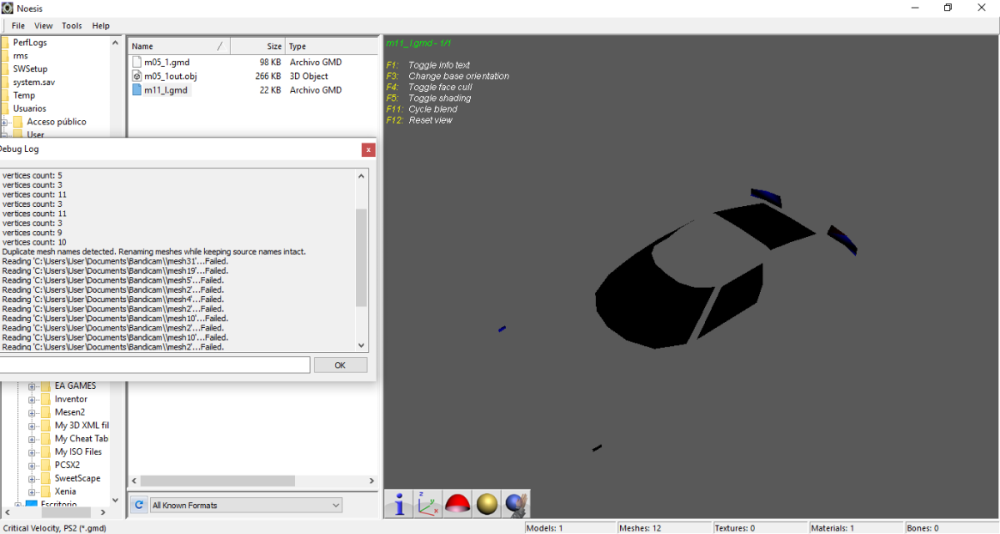The height and width of the screenshot is (534, 1000).
Task: Select the Xenia folder in tree
Action: pyautogui.click(x=65, y=491)
